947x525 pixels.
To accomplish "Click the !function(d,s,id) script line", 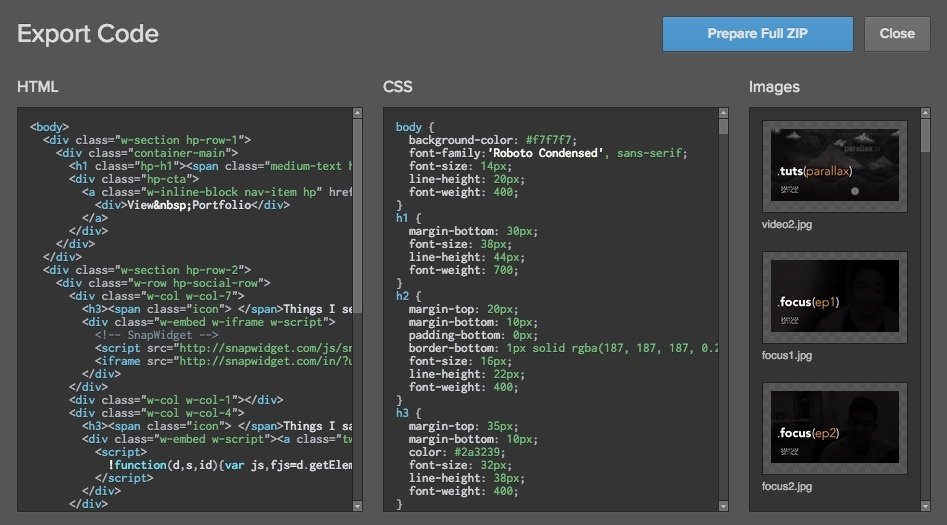I will (x=230, y=465).
